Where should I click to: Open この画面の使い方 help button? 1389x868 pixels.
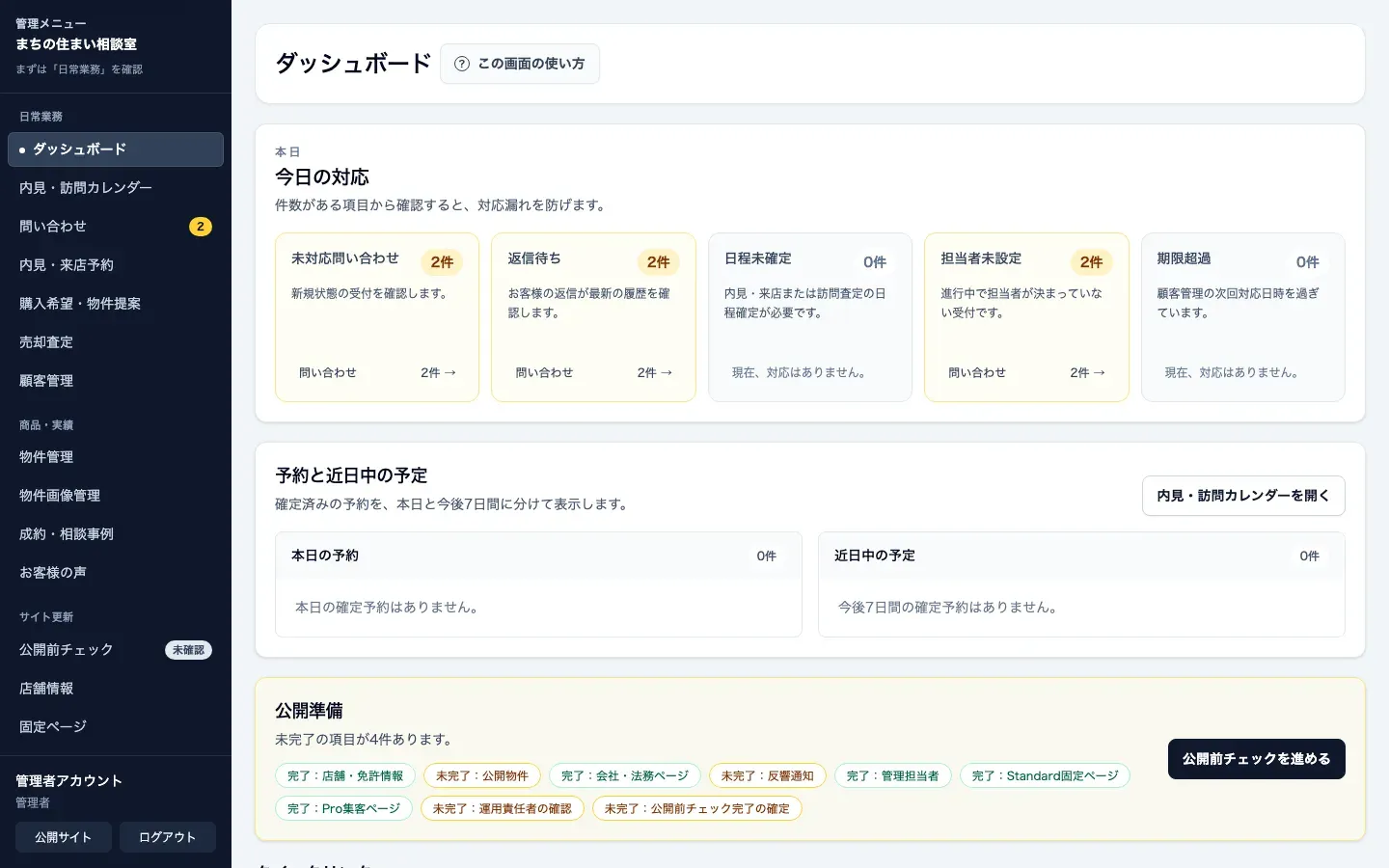pos(520,64)
